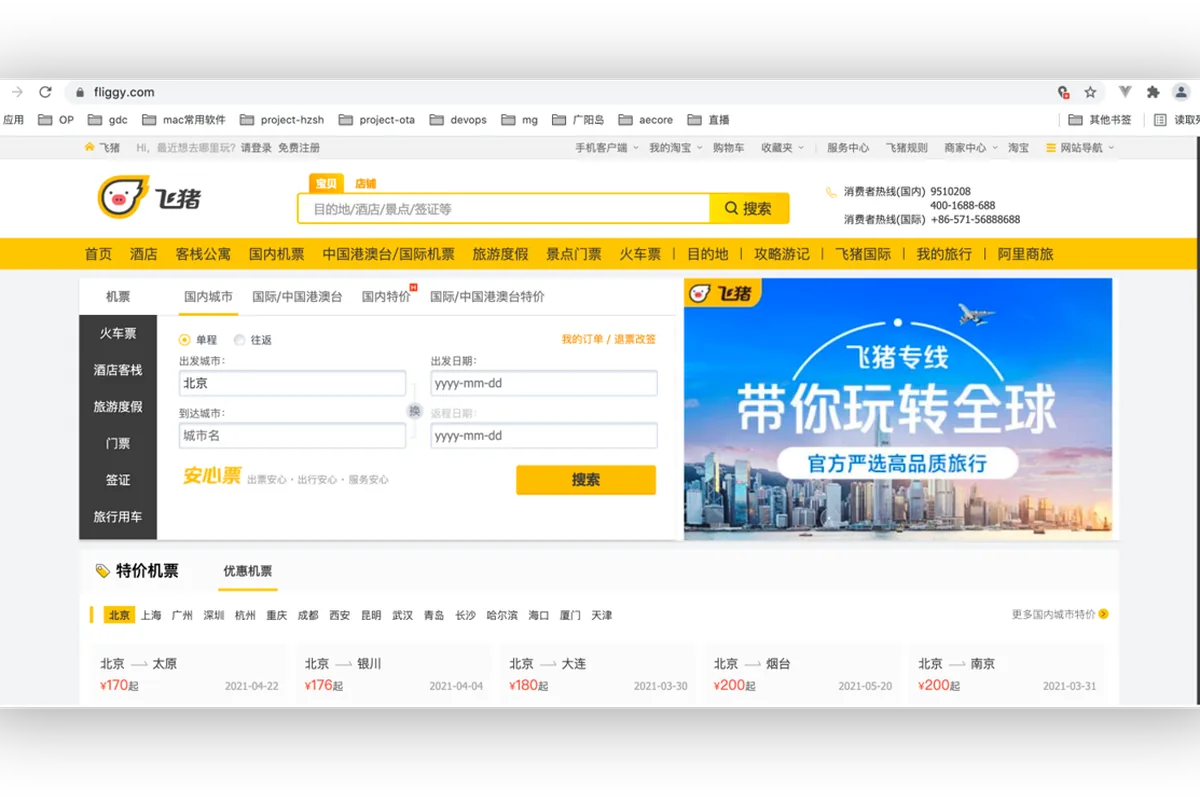The image size is (1200, 800).
Task: Click the 飞猪专线 promotional banner
Action: click(898, 409)
